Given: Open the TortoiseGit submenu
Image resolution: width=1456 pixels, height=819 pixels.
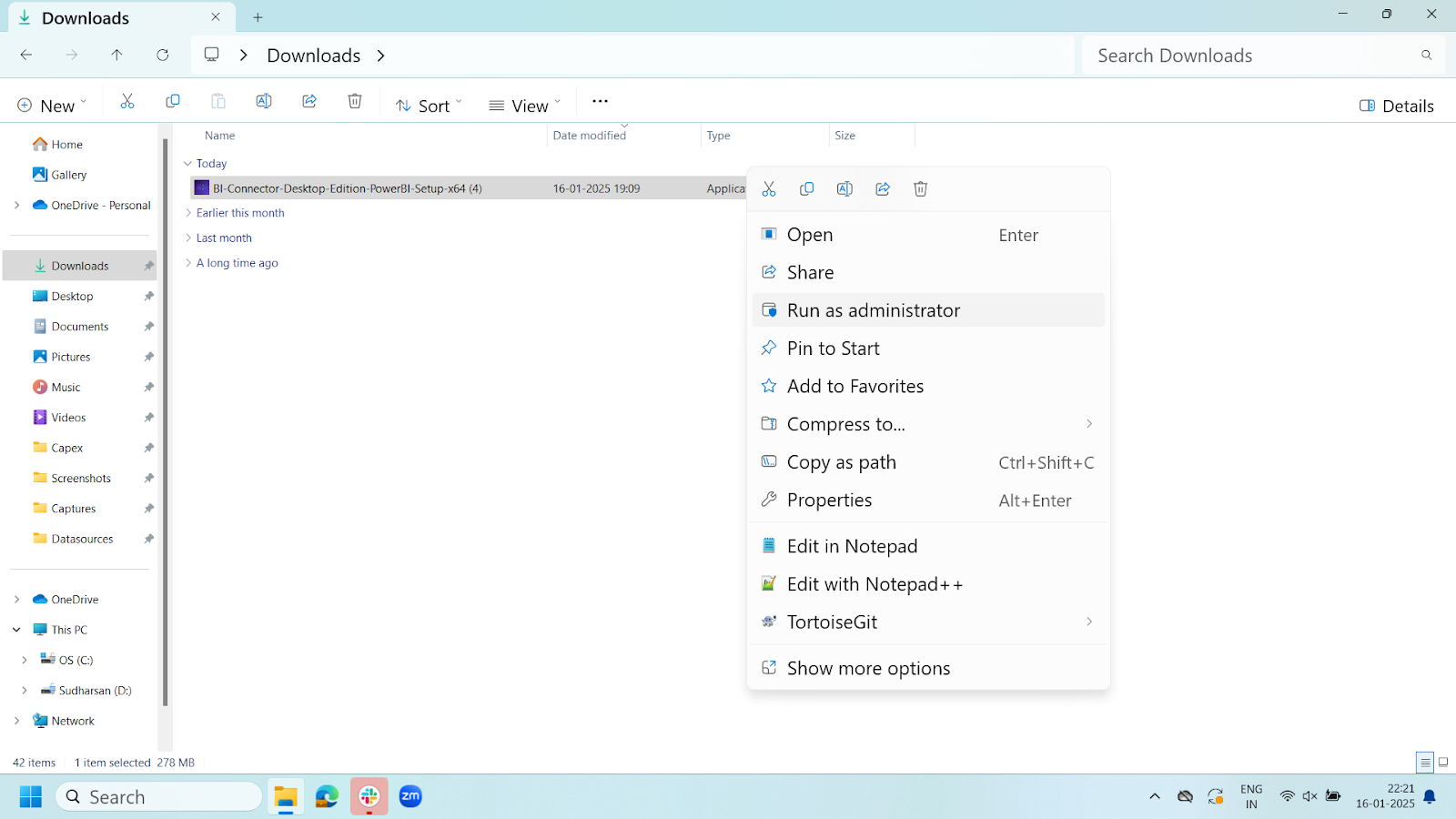Looking at the screenshot, I should click(x=928, y=622).
